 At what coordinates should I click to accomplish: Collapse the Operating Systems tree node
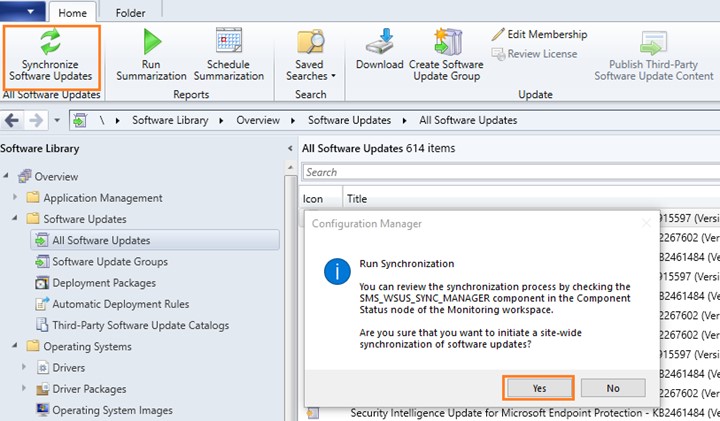(15, 346)
